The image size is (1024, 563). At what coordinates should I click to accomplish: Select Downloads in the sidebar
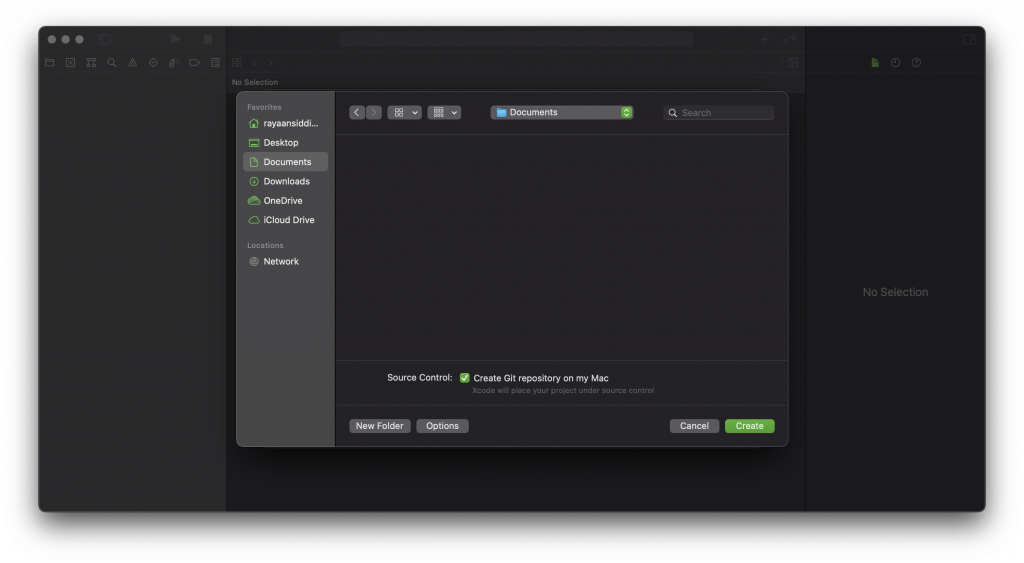pos(285,181)
